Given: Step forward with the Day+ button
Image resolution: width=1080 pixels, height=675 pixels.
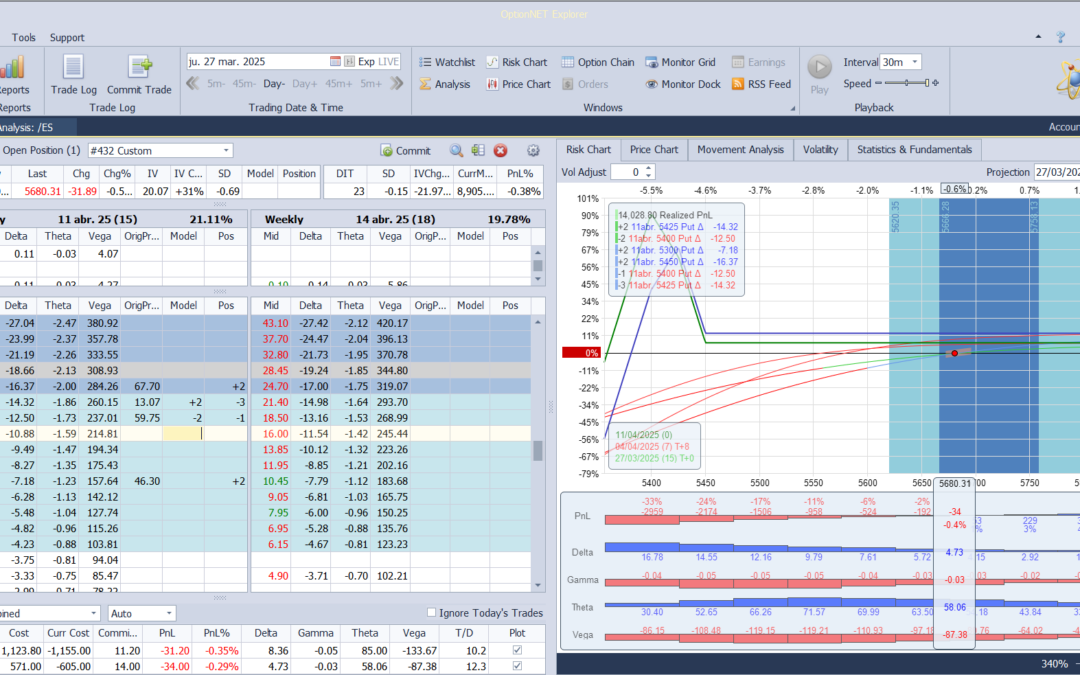Looking at the screenshot, I should pyautogui.click(x=304, y=83).
